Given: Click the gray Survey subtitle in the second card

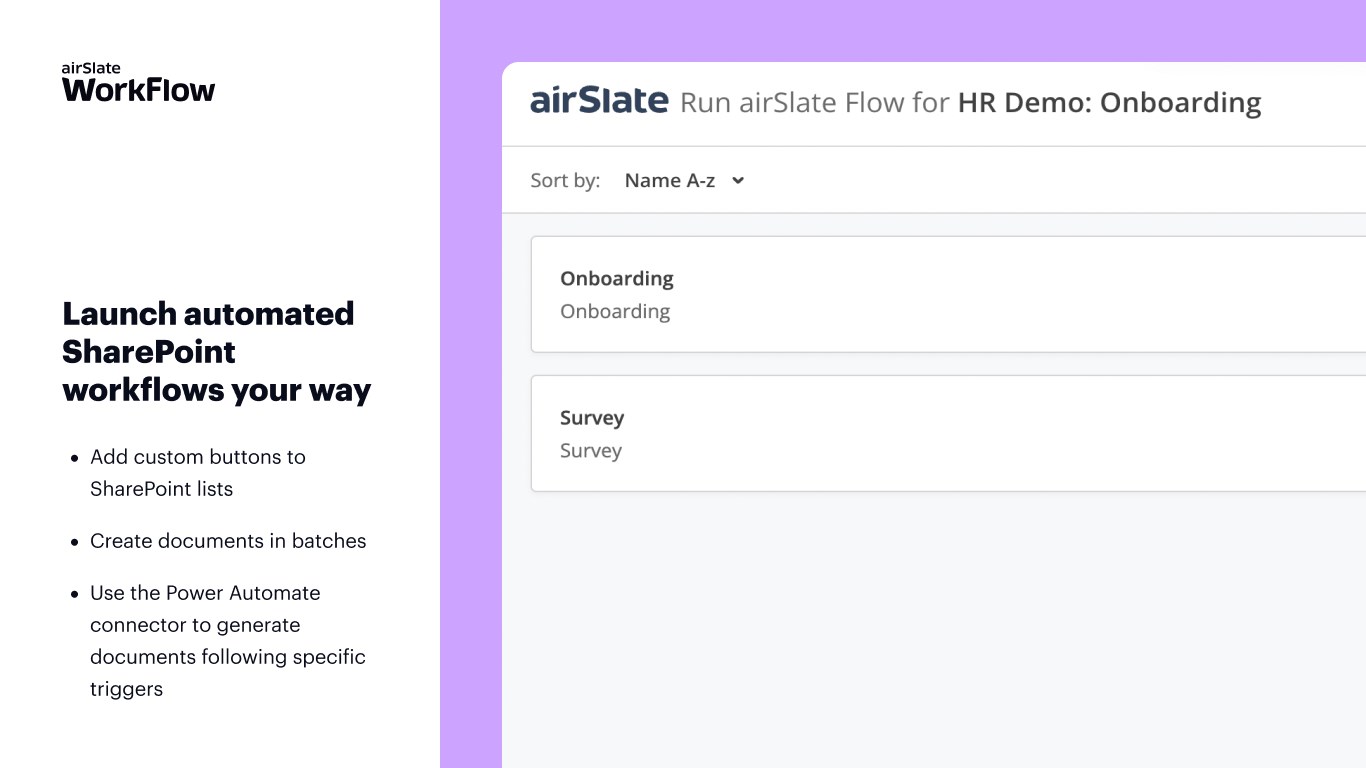Looking at the screenshot, I should click(x=591, y=451).
